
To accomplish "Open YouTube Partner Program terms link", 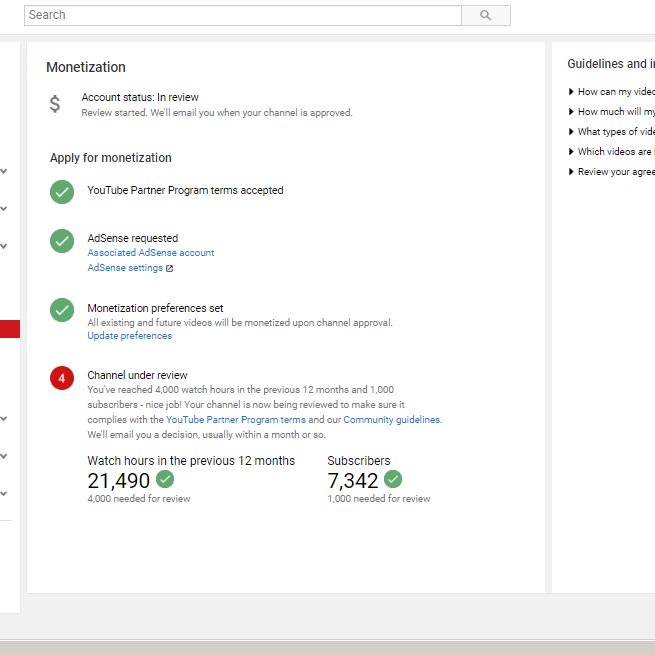I will 236,420.
